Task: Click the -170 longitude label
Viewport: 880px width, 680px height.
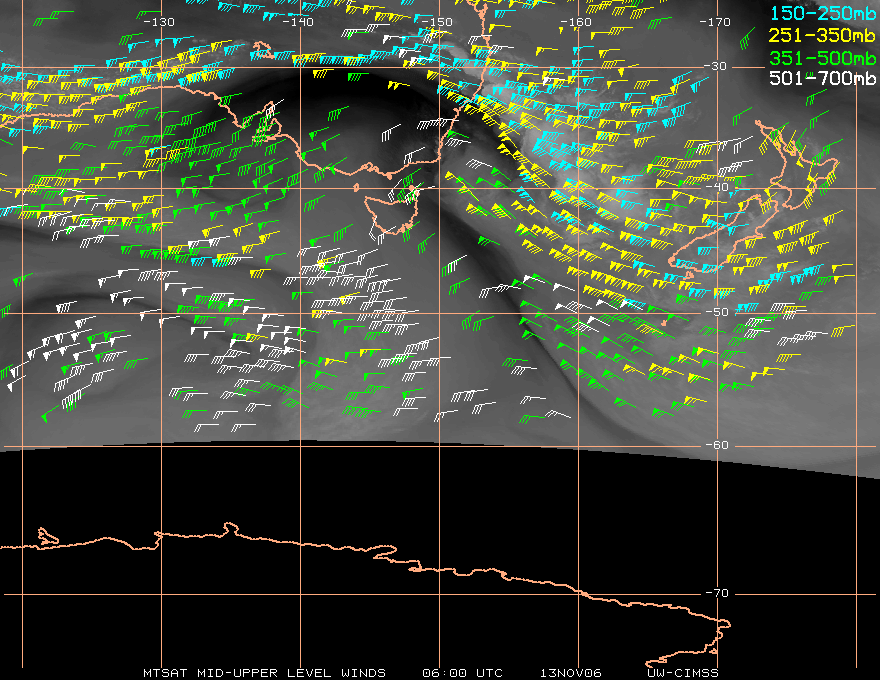Action: tap(715, 22)
